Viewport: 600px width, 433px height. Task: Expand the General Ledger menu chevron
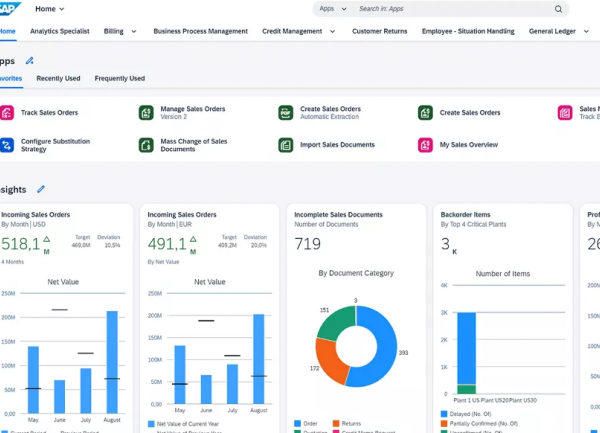[586, 31]
